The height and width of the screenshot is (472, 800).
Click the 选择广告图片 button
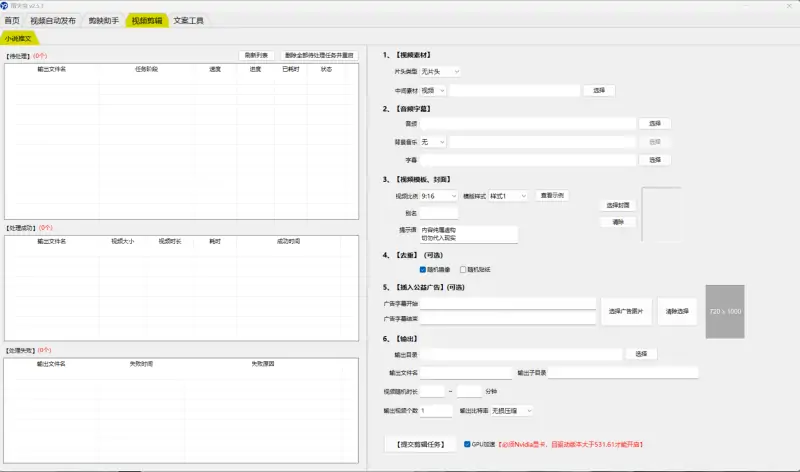(x=627, y=311)
